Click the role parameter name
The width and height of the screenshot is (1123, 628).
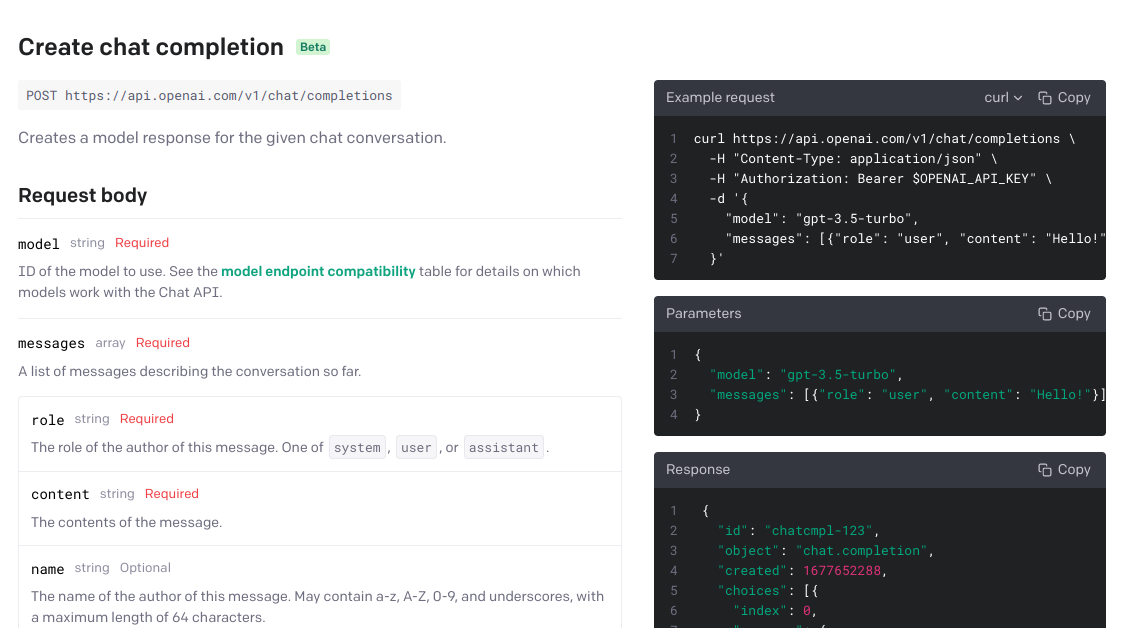tap(48, 420)
